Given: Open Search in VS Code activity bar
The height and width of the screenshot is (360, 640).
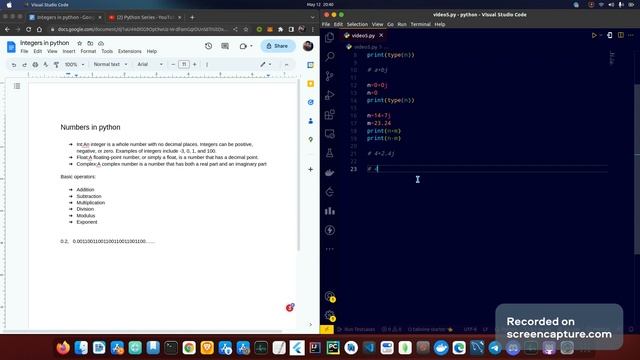Looking at the screenshot, I should 329,56.
